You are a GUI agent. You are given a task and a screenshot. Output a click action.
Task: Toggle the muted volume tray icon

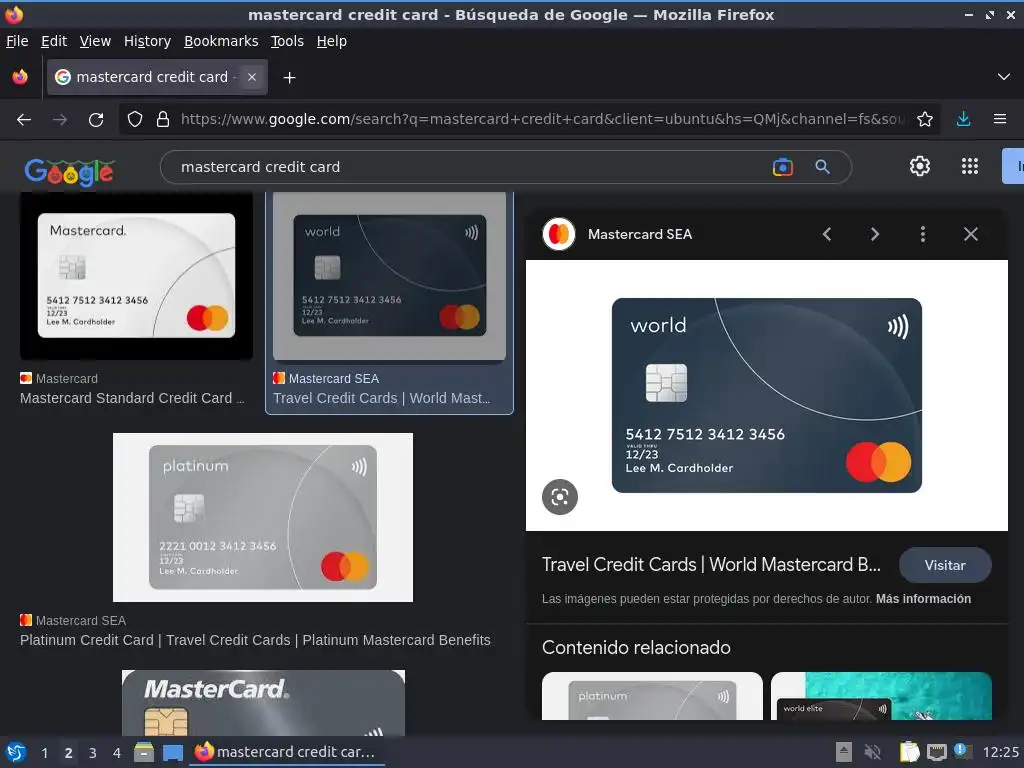(872, 752)
